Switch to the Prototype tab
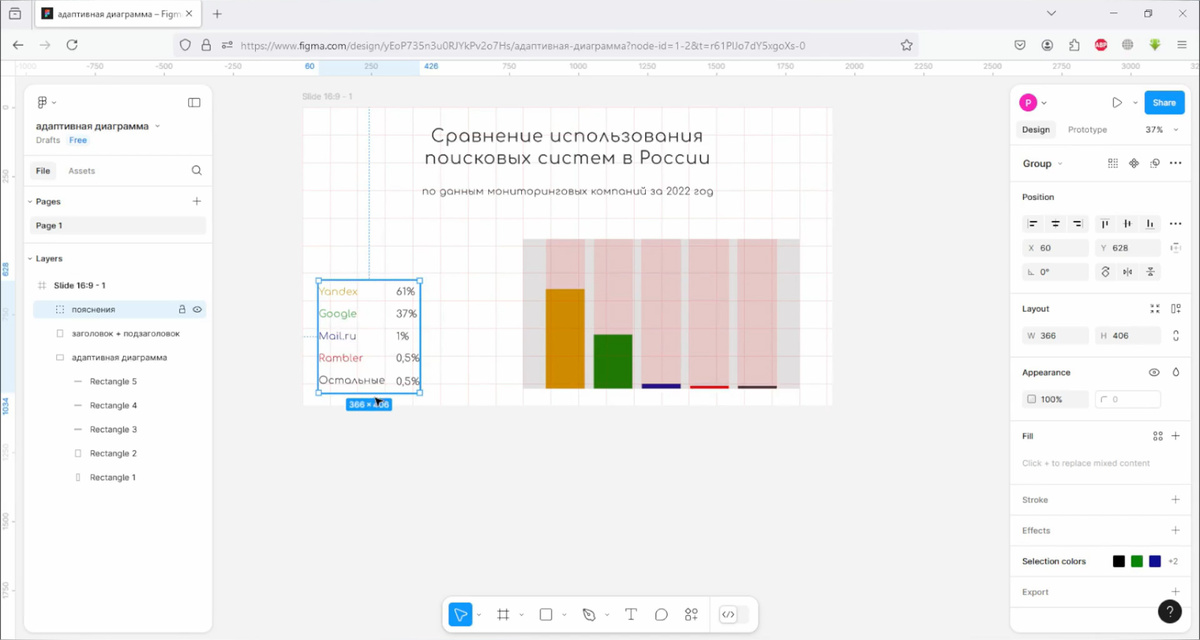This screenshot has width=1200, height=640. point(1087,130)
